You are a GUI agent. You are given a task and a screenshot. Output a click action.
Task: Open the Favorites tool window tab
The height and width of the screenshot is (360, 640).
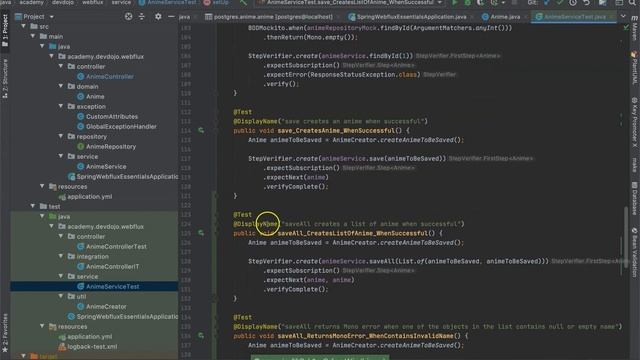[x=5, y=333]
